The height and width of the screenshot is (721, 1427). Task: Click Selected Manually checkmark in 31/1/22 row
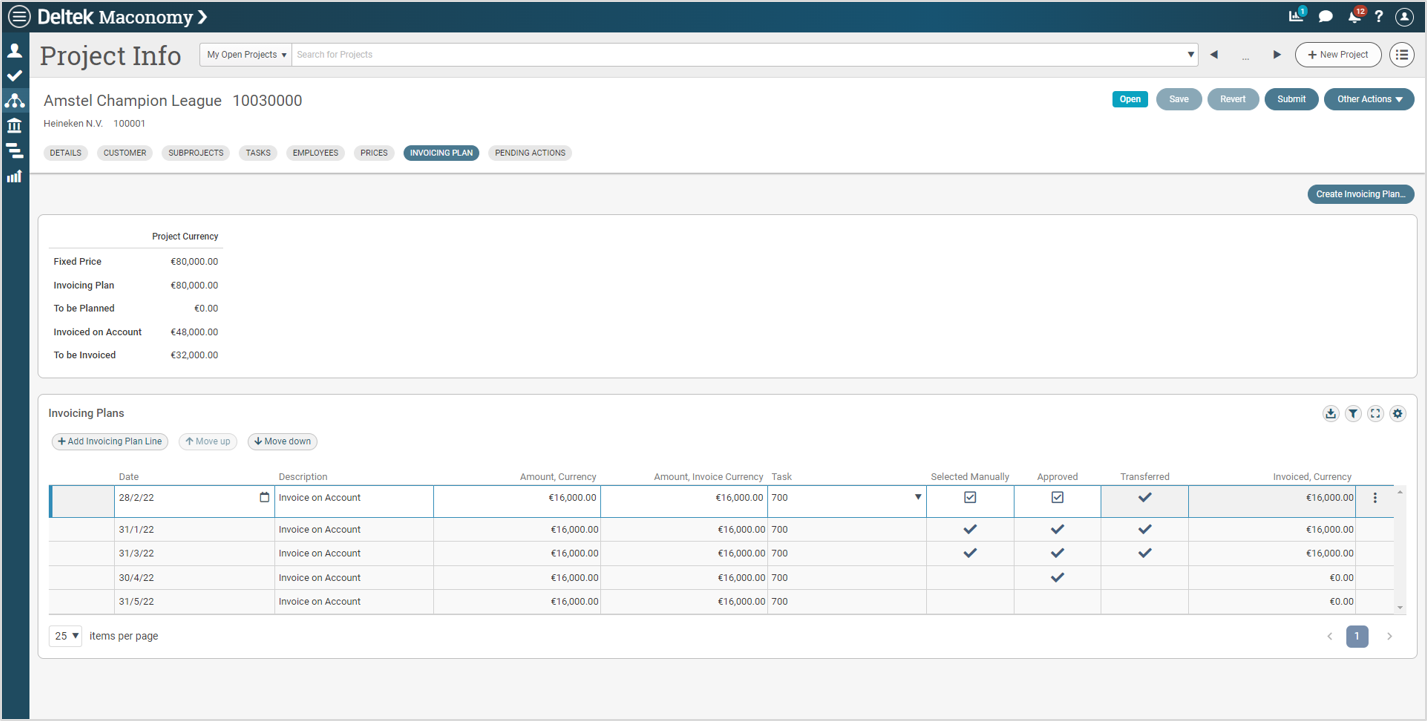pos(970,529)
